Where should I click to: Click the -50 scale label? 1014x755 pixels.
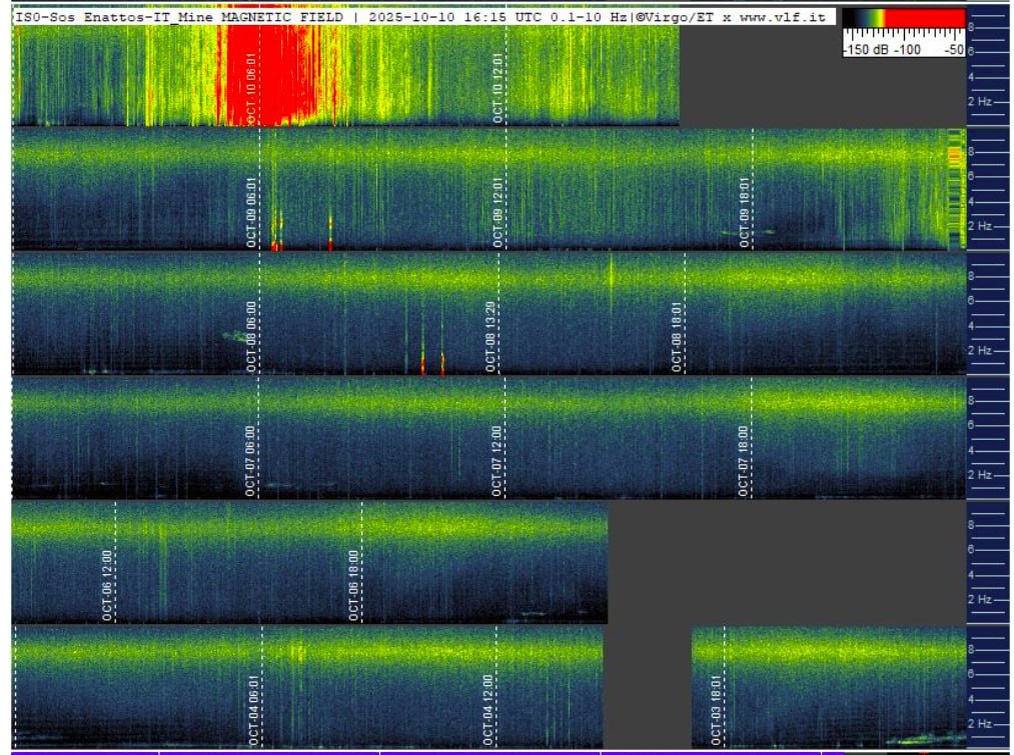tap(954, 50)
